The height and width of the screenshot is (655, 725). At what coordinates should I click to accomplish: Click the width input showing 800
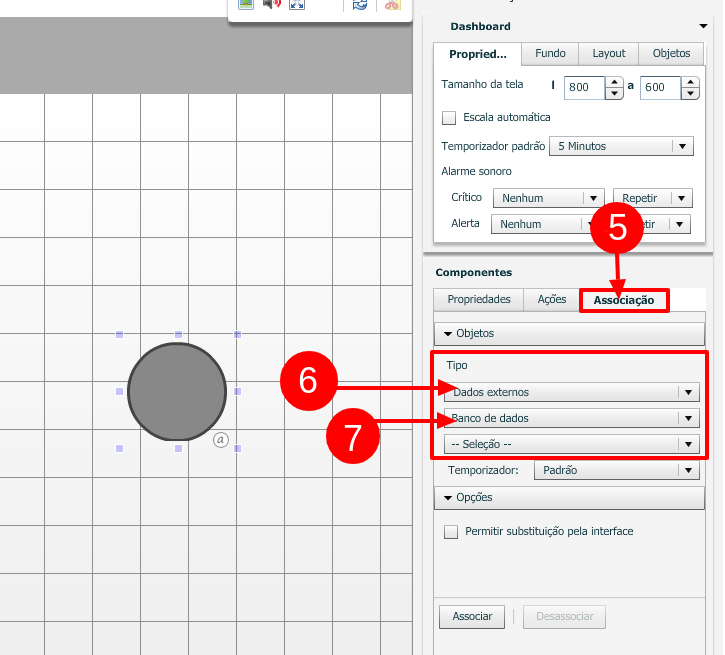click(x=584, y=87)
